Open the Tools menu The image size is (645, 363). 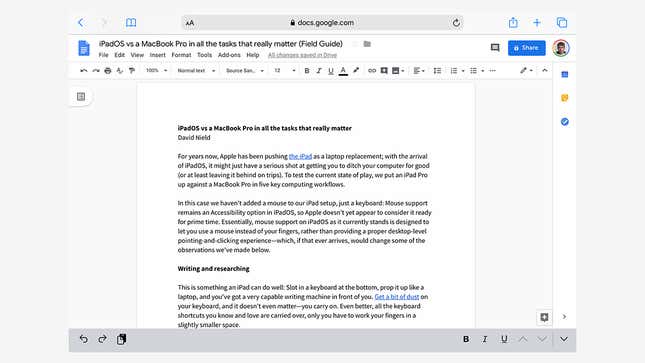(204, 55)
